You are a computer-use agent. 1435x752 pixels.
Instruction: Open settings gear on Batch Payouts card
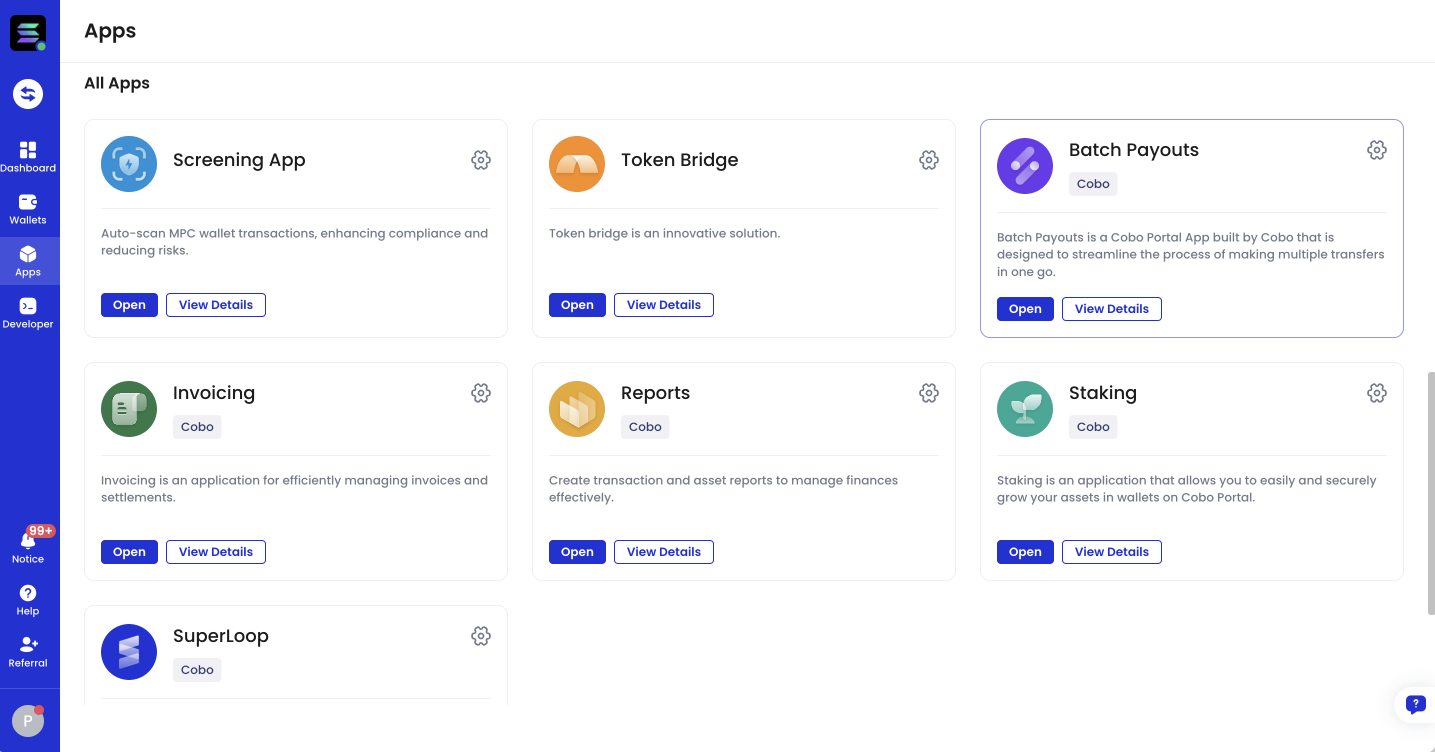1377,149
